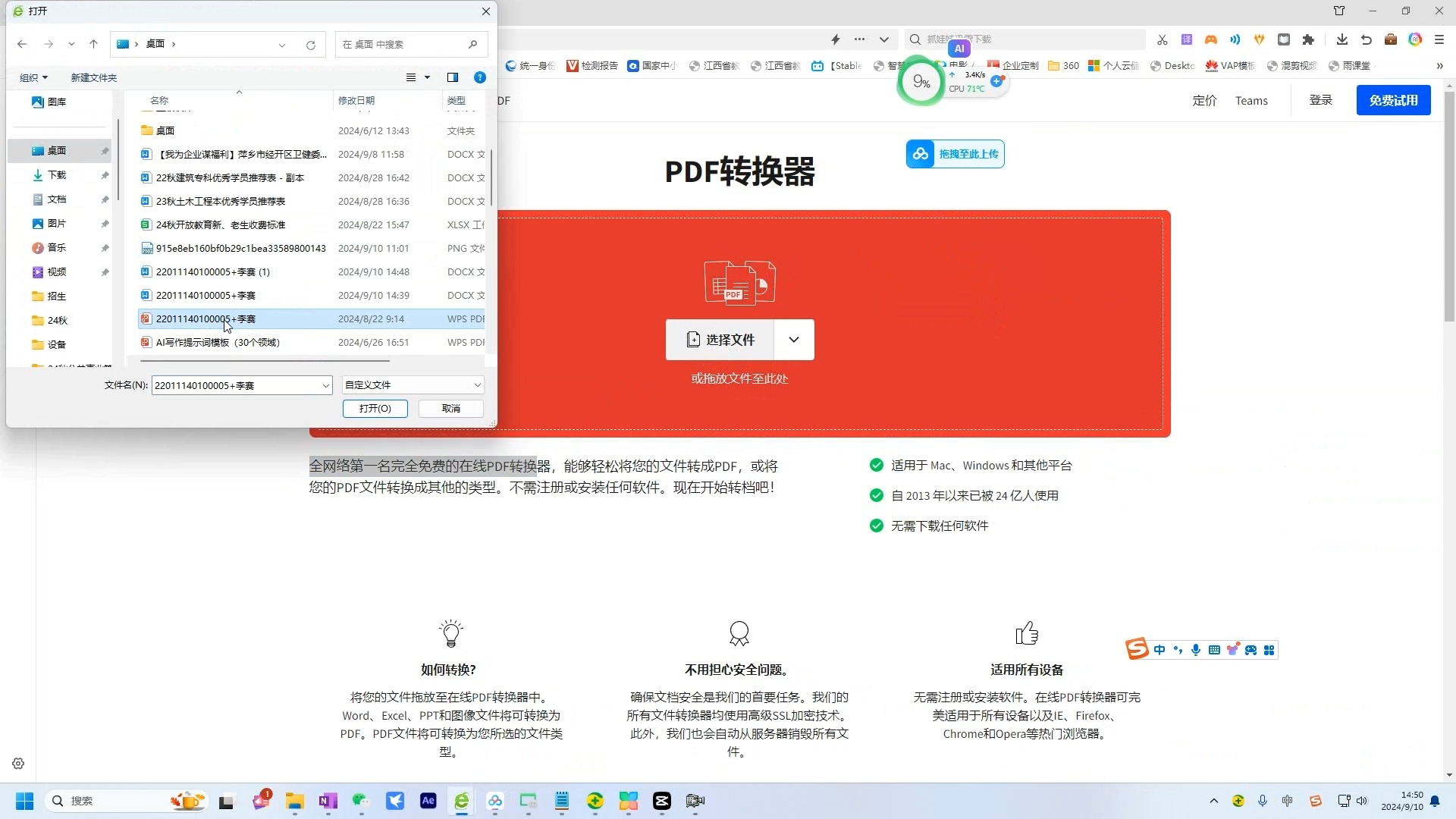This screenshot has width=1456, height=819.
Task: Open the file name input dropdown
Action: [325, 385]
